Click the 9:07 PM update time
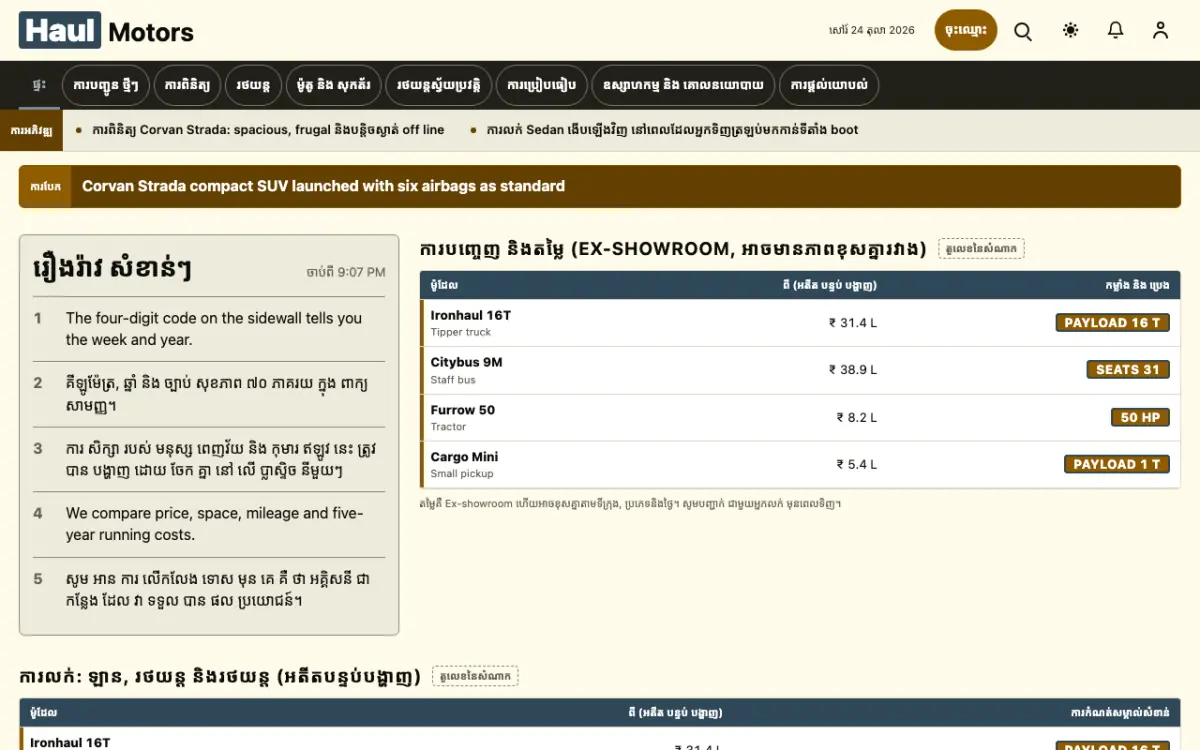 click(346, 272)
